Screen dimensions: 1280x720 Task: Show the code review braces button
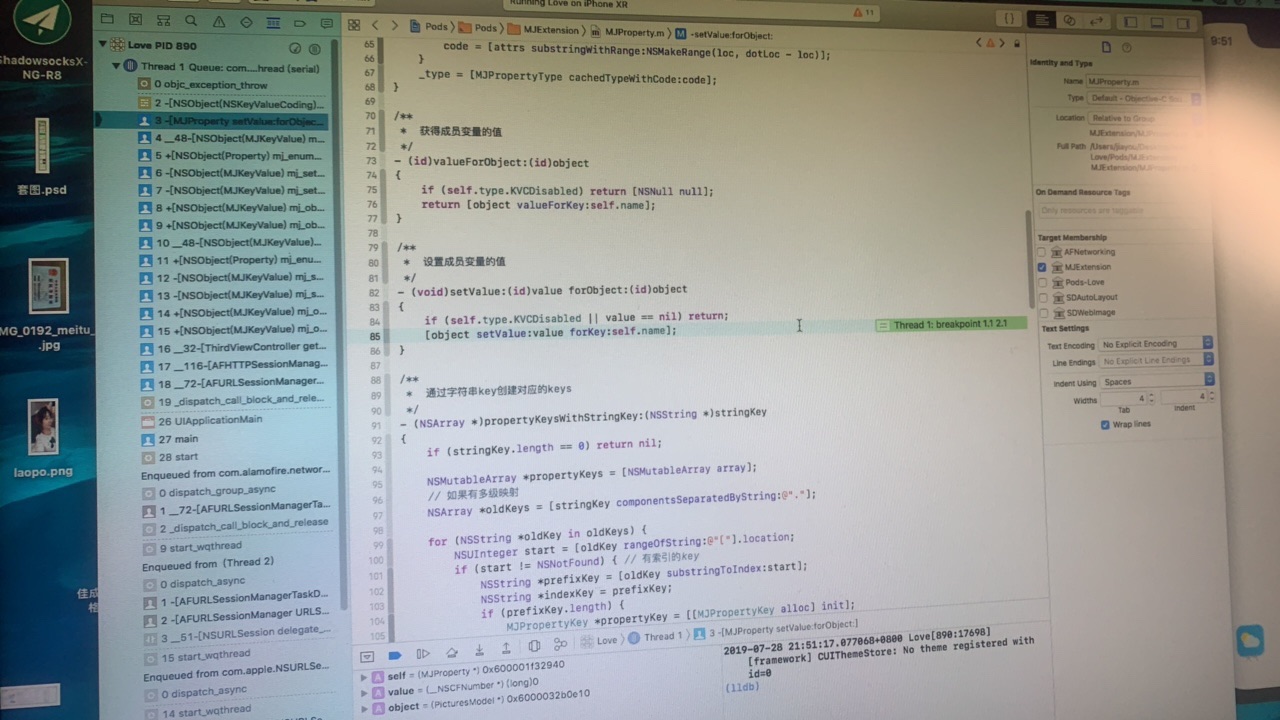[x=1010, y=18]
